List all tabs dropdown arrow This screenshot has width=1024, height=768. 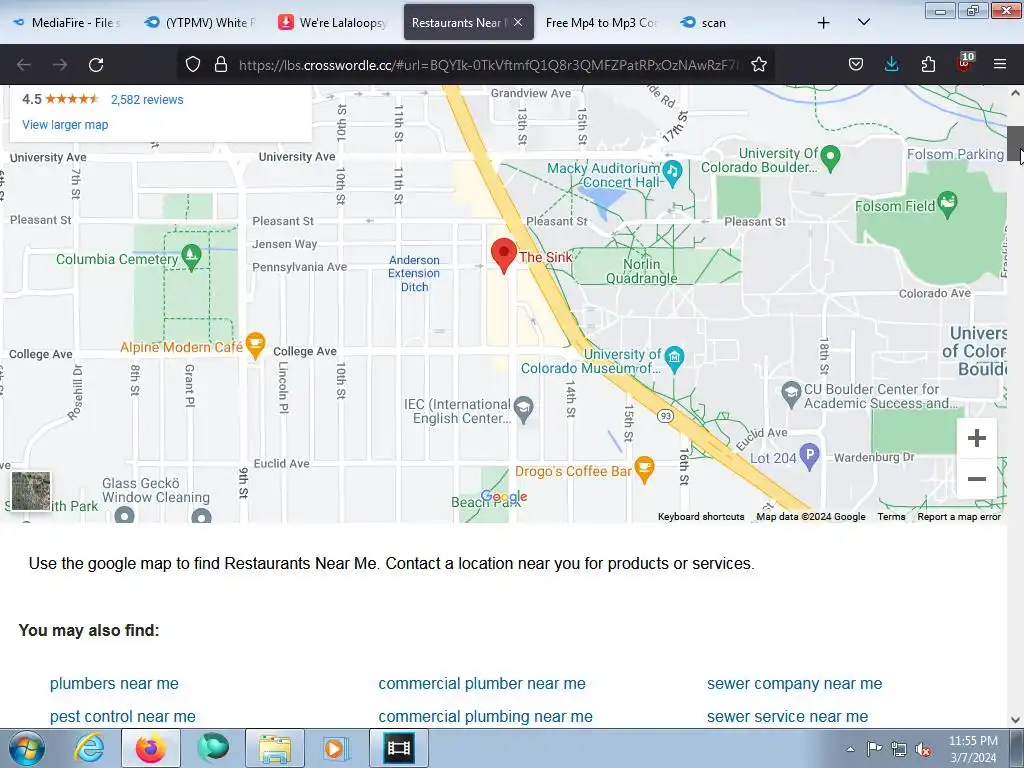(x=863, y=23)
